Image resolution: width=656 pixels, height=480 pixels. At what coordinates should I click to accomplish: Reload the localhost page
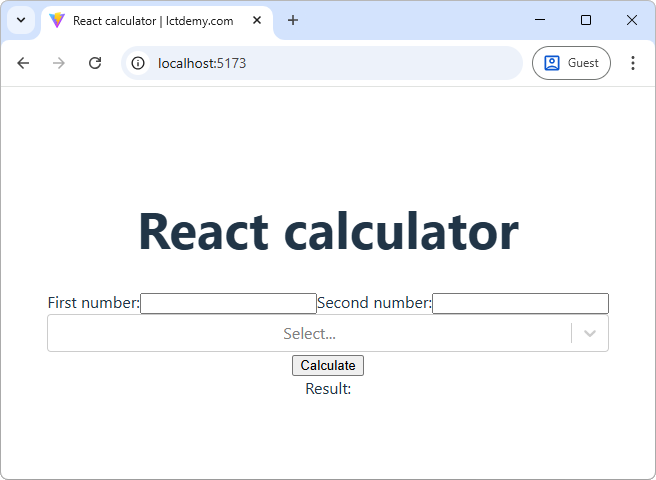coord(95,63)
